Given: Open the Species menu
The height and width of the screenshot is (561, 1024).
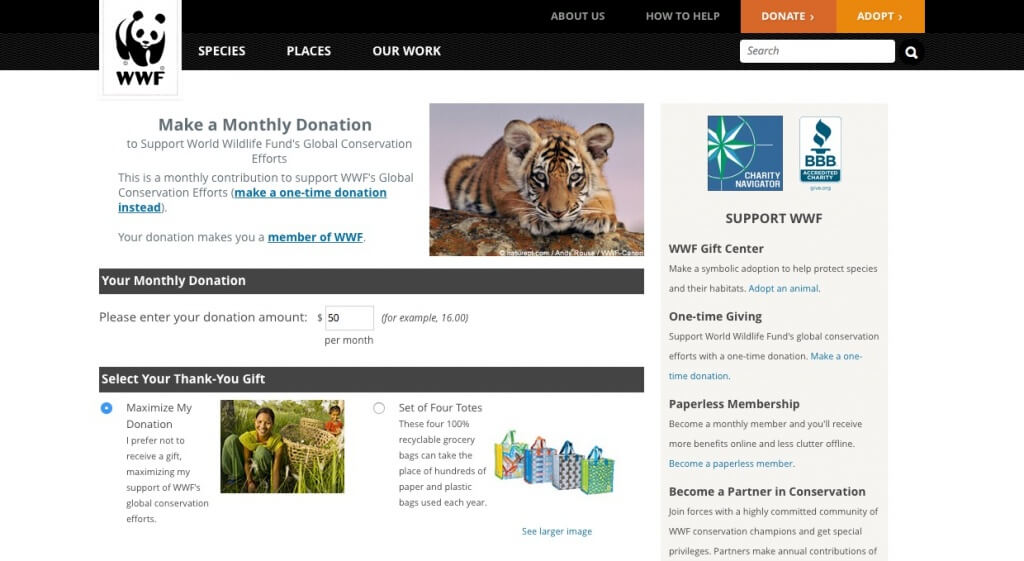Looking at the screenshot, I should (221, 51).
